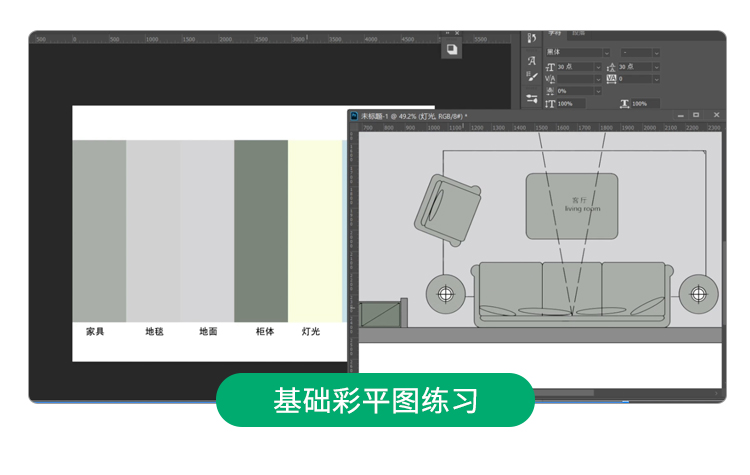
Task: Click the 灯光 label text
Action: click(x=311, y=331)
